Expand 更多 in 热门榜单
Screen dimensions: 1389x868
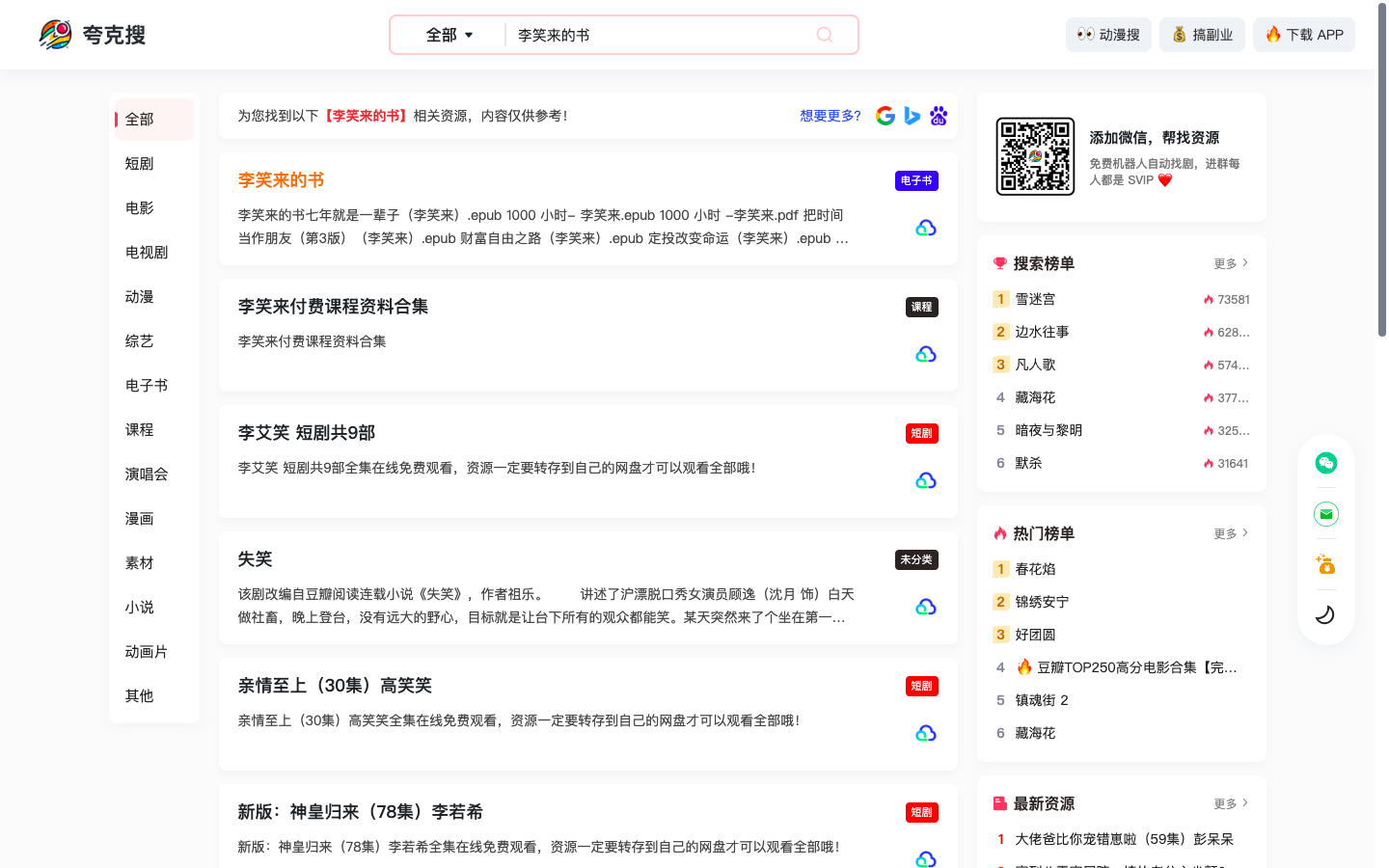point(1231,533)
